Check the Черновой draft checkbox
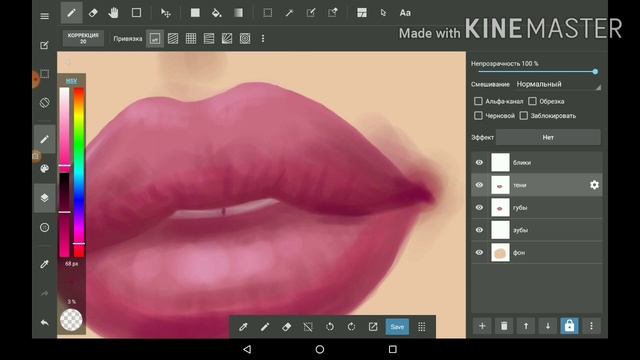This screenshot has height=360, width=640. point(478,116)
